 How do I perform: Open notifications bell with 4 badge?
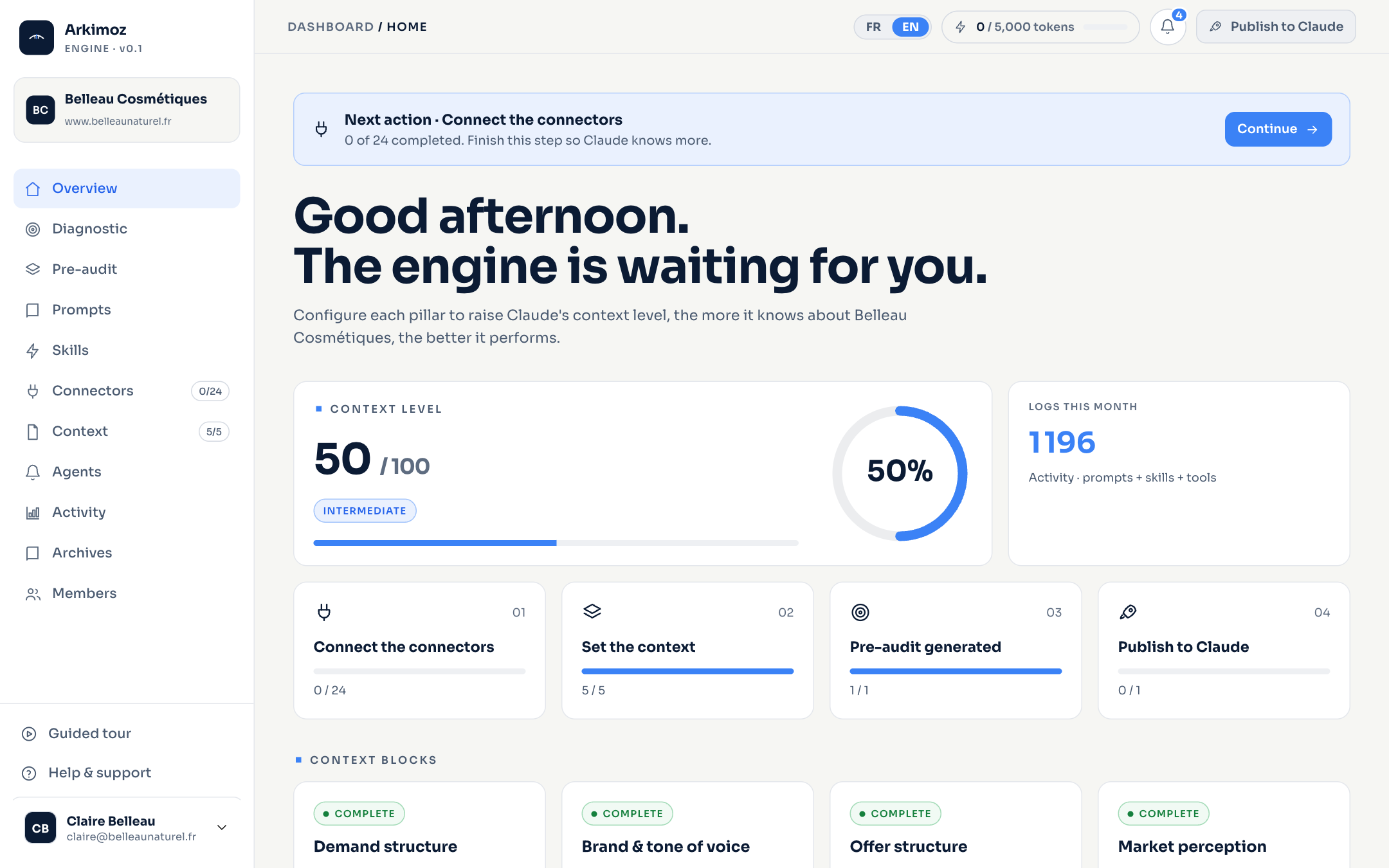pyautogui.click(x=1168, y=27)
